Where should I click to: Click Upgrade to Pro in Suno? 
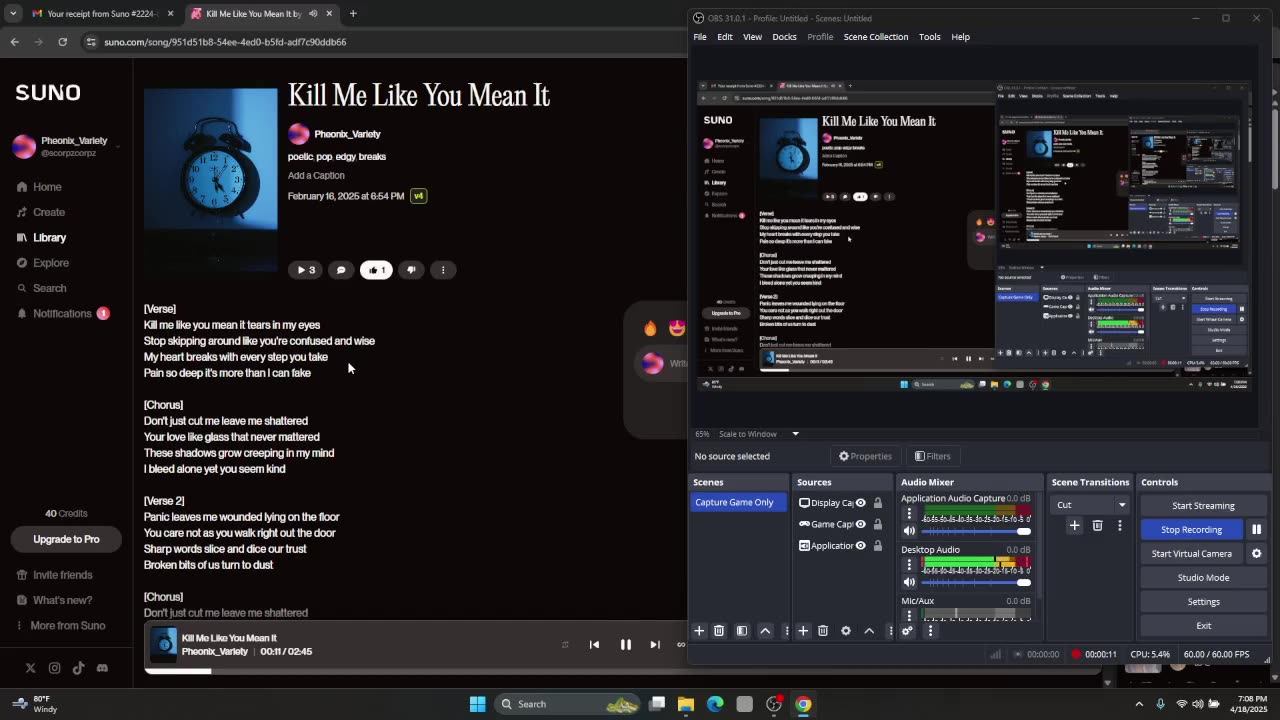click(x=66, y=540)
